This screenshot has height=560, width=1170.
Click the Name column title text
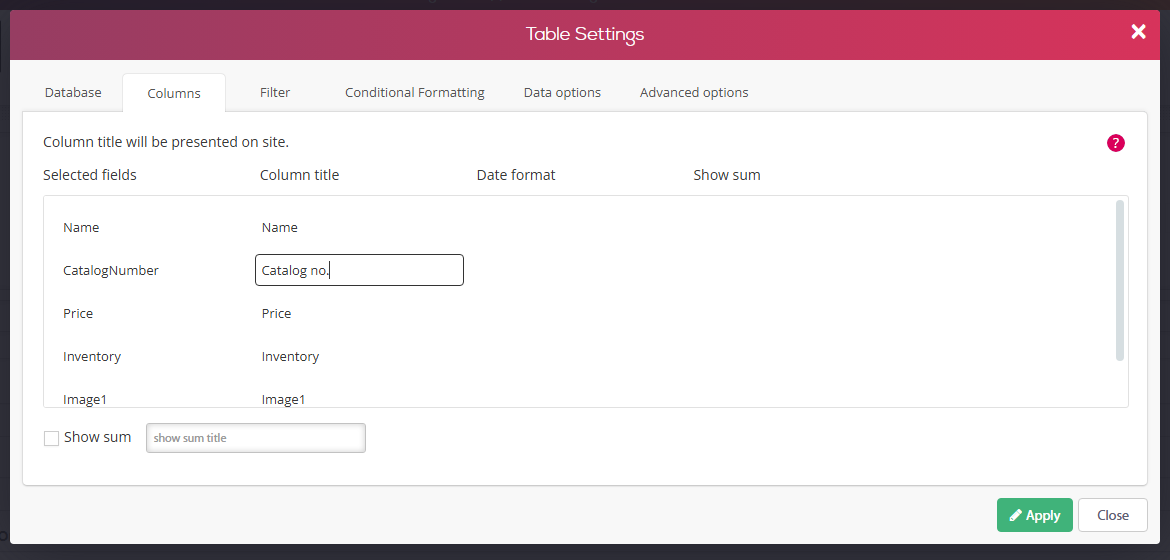pyautogui.click(x=280, y=228)
